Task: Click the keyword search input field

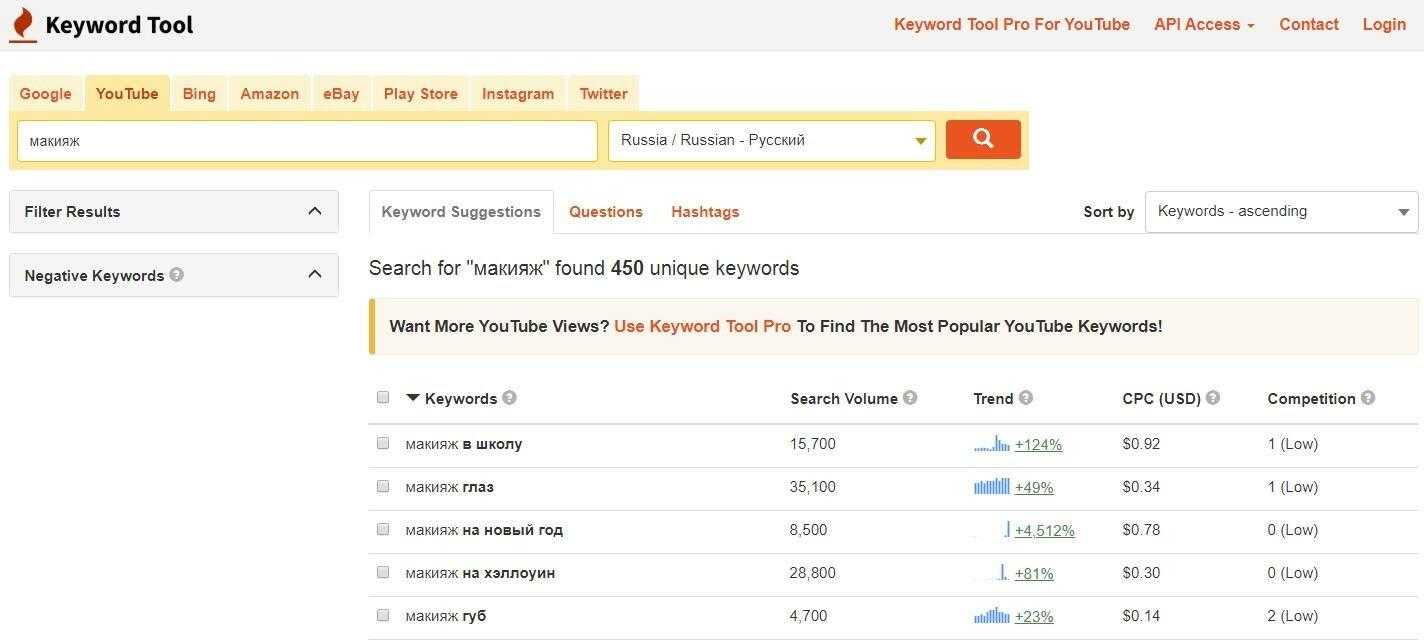Action: pos(307,141)
